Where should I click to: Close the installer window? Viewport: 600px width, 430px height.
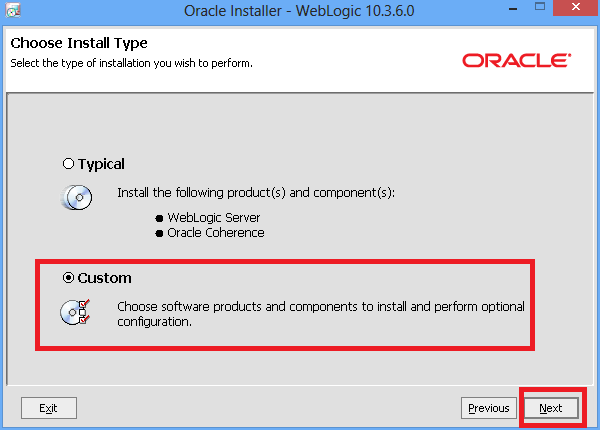[x=576, y=7]
